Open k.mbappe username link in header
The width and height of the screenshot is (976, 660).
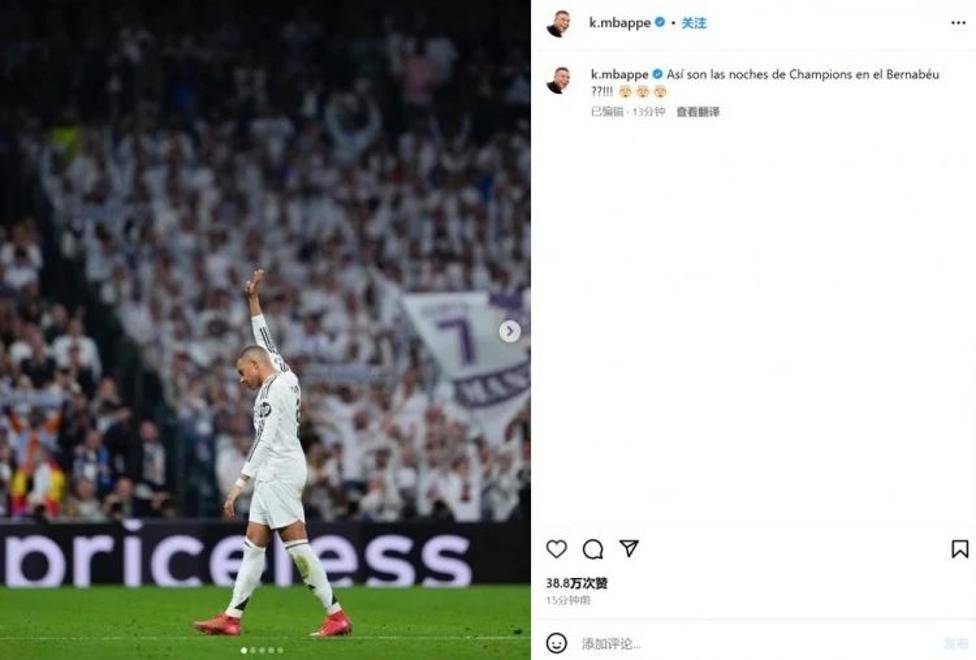click(619, 23)
